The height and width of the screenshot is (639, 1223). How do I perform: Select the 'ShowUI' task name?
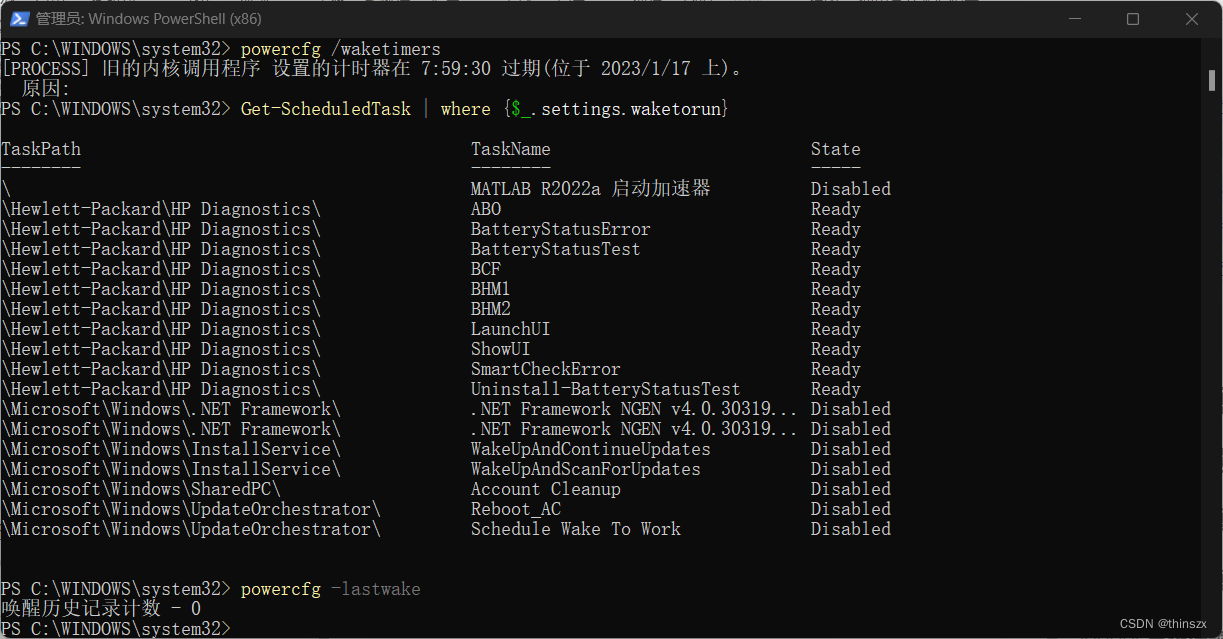point(501,349)
